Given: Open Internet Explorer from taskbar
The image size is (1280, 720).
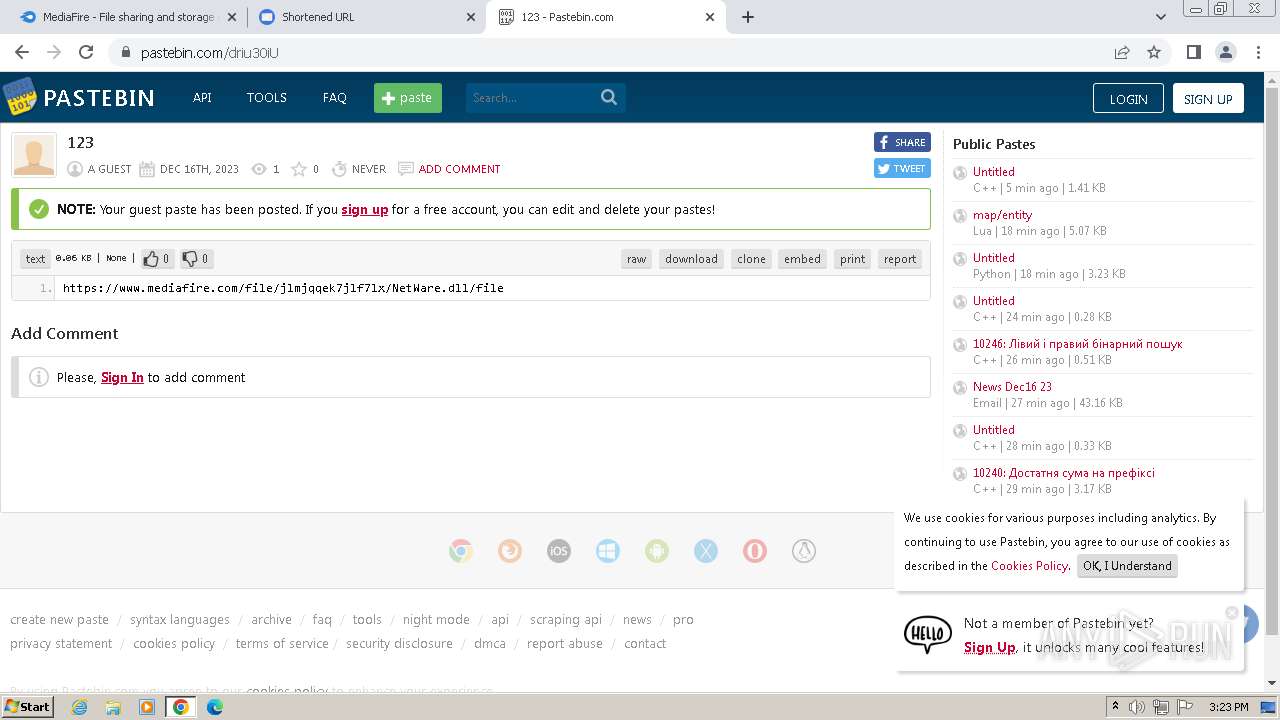Looking at the screenshot, I should pyautogui.click(x=79, y=707).
